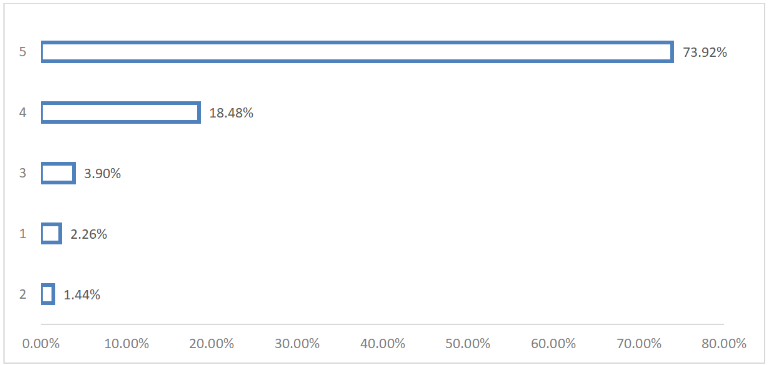The height and width of the screenshot is (365, 768).
Task: Click the 80.00% axis tick label
Action: pos(723,343)
